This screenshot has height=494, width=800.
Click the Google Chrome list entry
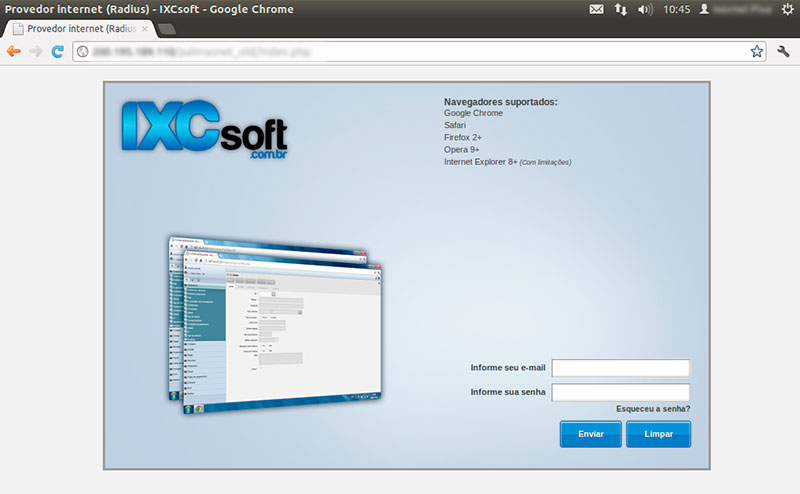(473, 113)
